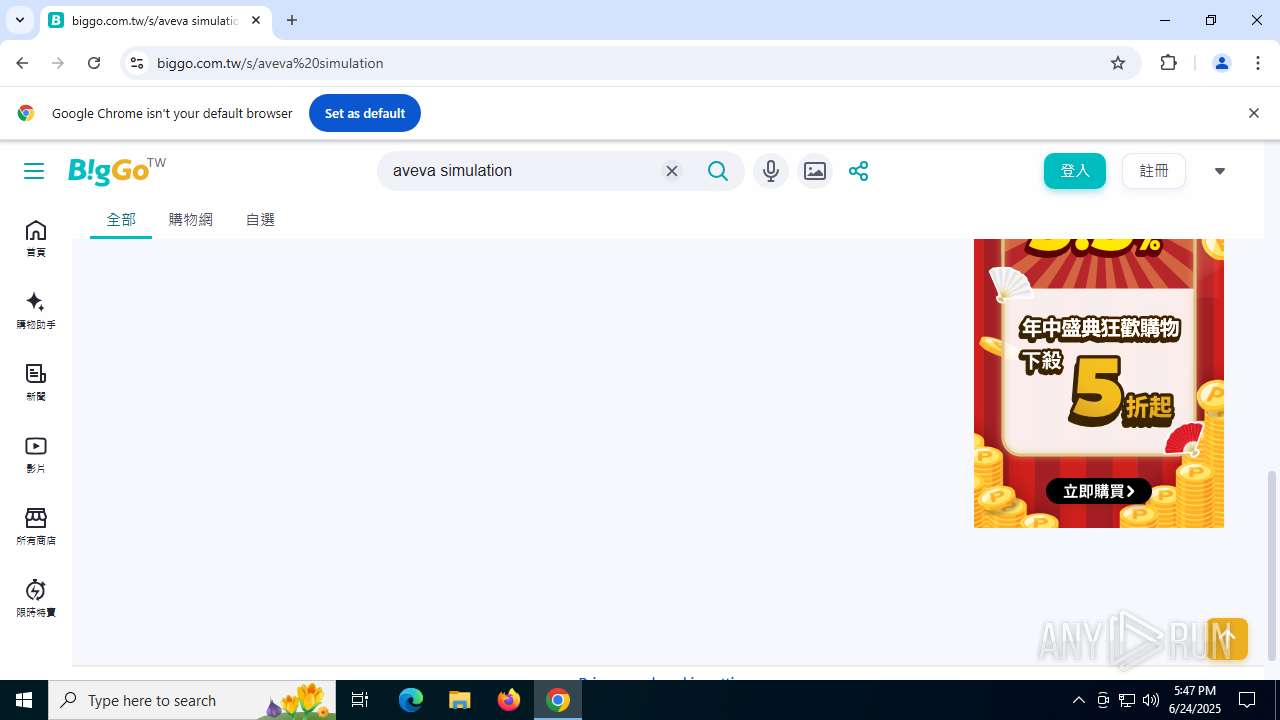Screen dimensions: 1280x720
Task: Reload the page
Action: point(94,63)
